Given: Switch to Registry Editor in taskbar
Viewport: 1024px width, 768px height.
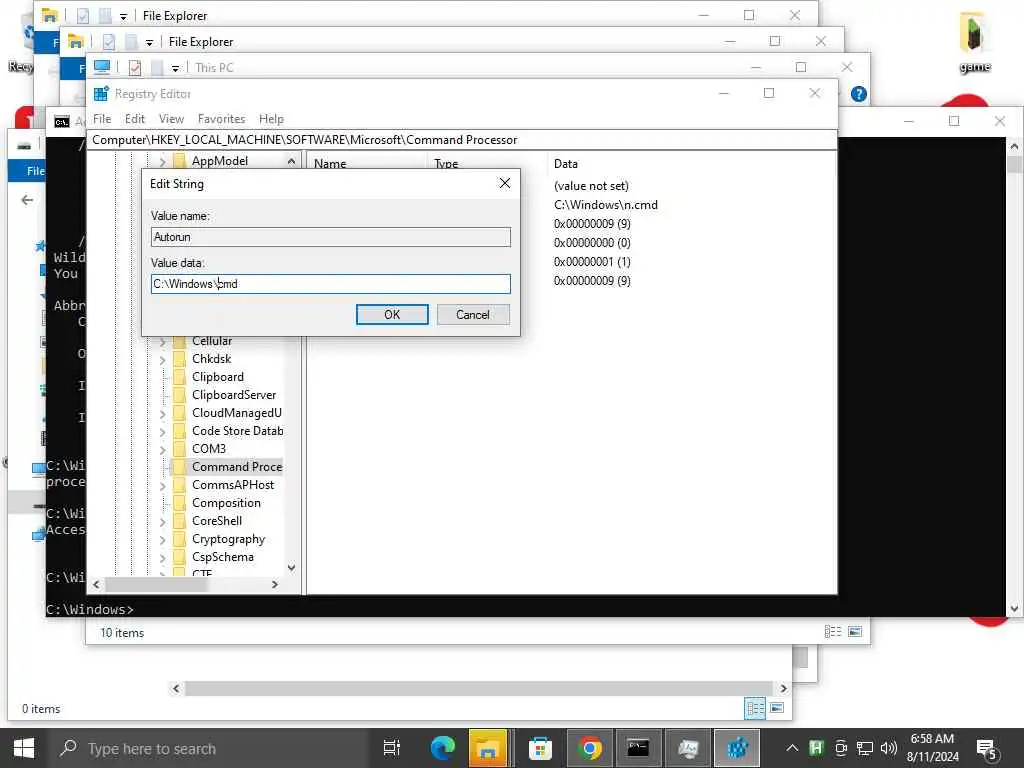Looking at the screenshot, I should (x=737, y=748).
